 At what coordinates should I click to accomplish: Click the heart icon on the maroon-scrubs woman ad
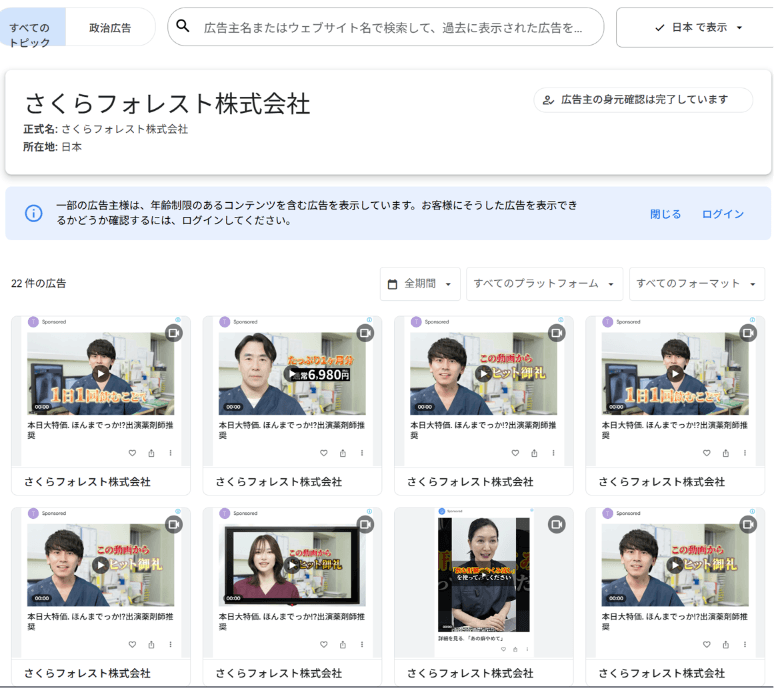pyautogui.click(x=324, y=644)
